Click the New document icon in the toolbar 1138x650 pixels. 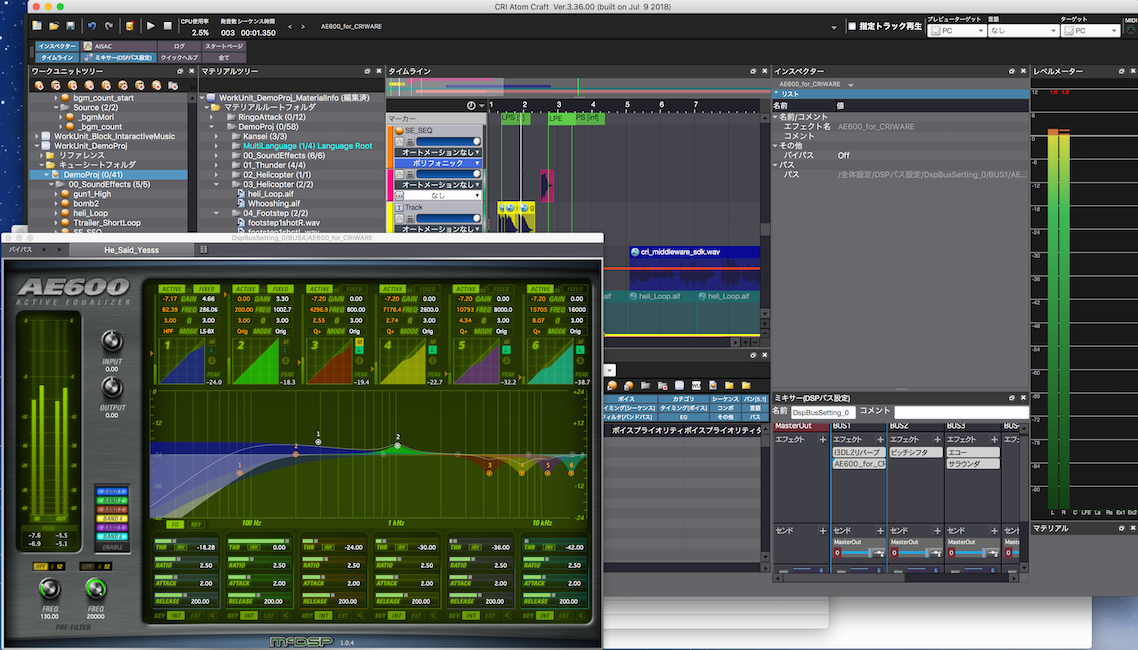(38, 26)
